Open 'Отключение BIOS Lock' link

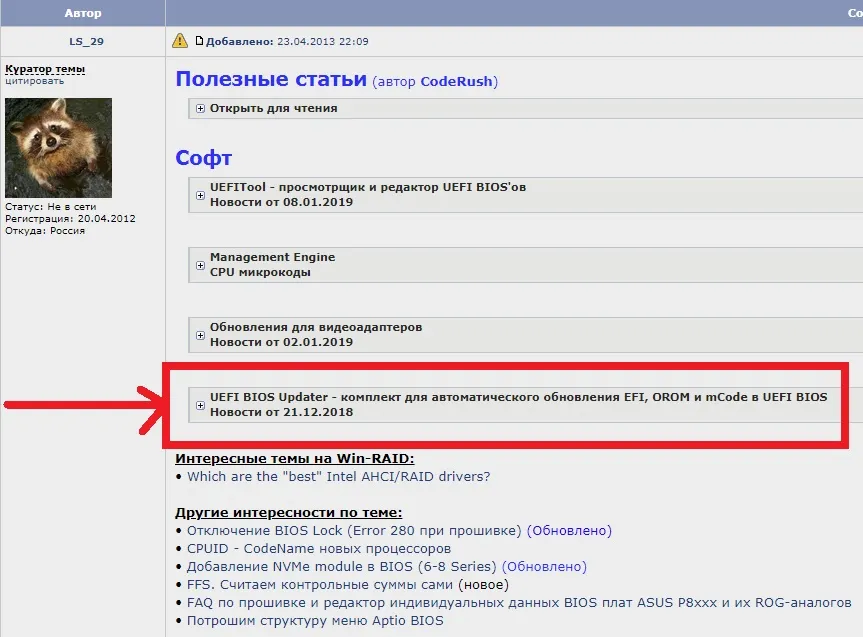point(354,530)
